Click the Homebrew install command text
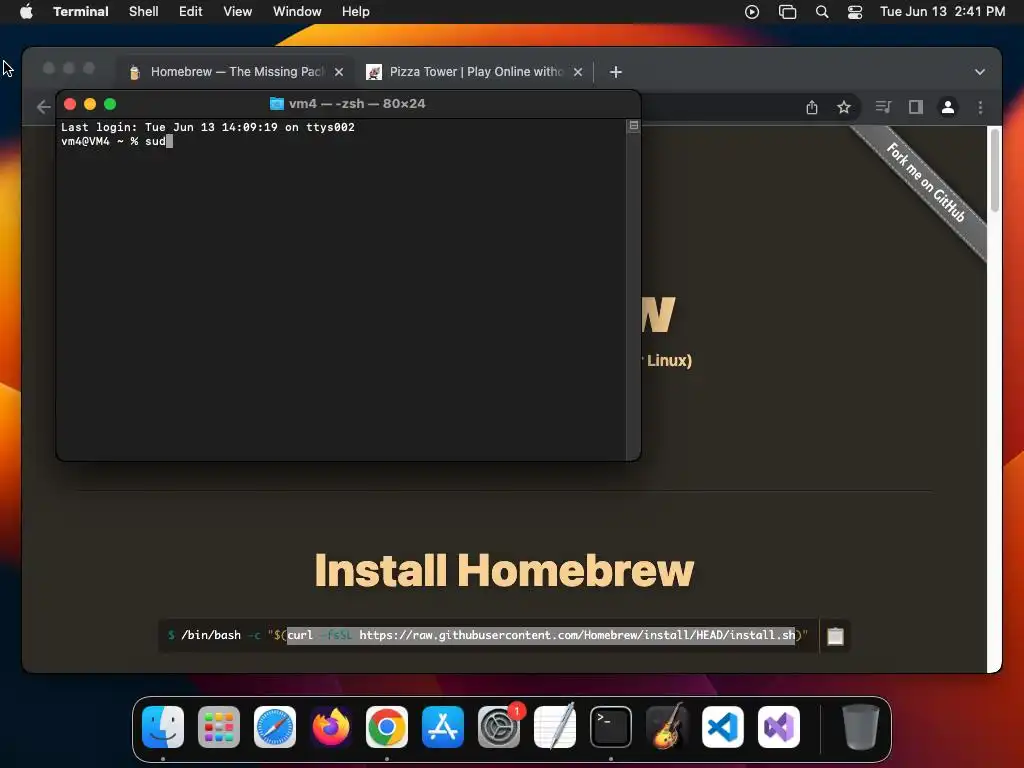 point(488,635)
